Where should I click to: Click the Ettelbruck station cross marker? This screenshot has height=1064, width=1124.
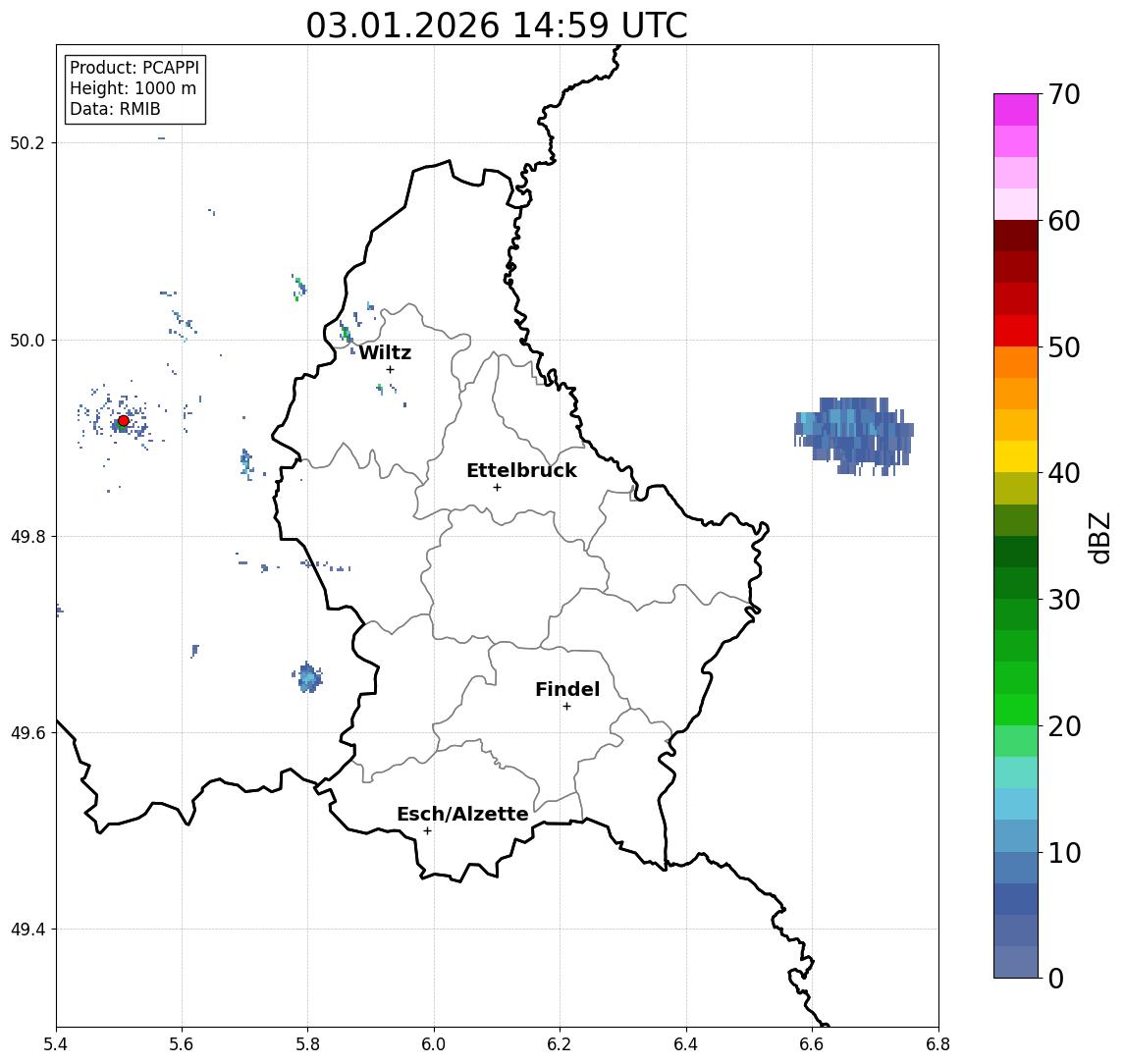click(x=497, y=488)
